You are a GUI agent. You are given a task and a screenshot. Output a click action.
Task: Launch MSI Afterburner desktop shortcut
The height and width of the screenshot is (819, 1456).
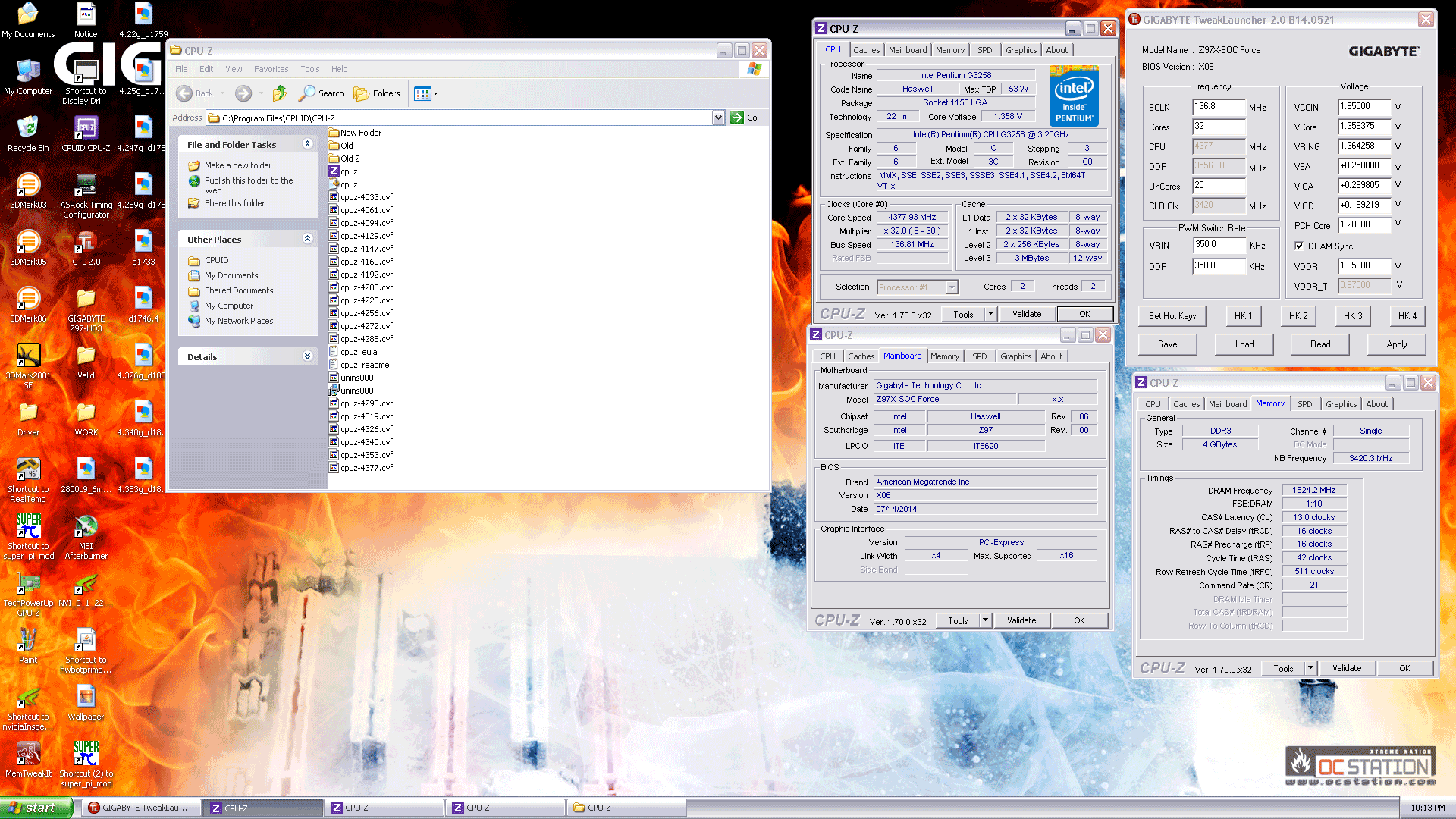(x=86, y=537)
